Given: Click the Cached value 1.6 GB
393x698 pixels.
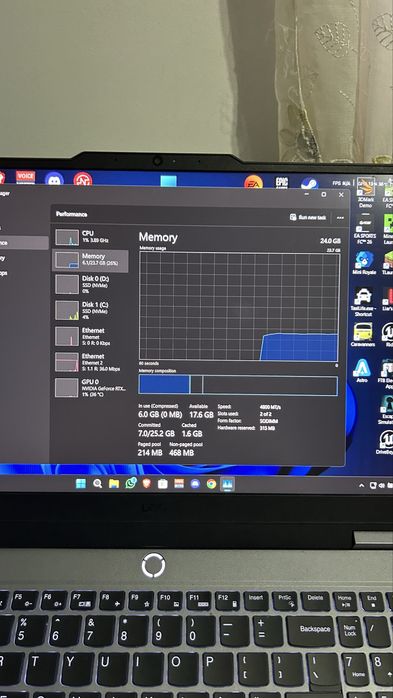Looking at the screenshot, I should tap(192, 433).
